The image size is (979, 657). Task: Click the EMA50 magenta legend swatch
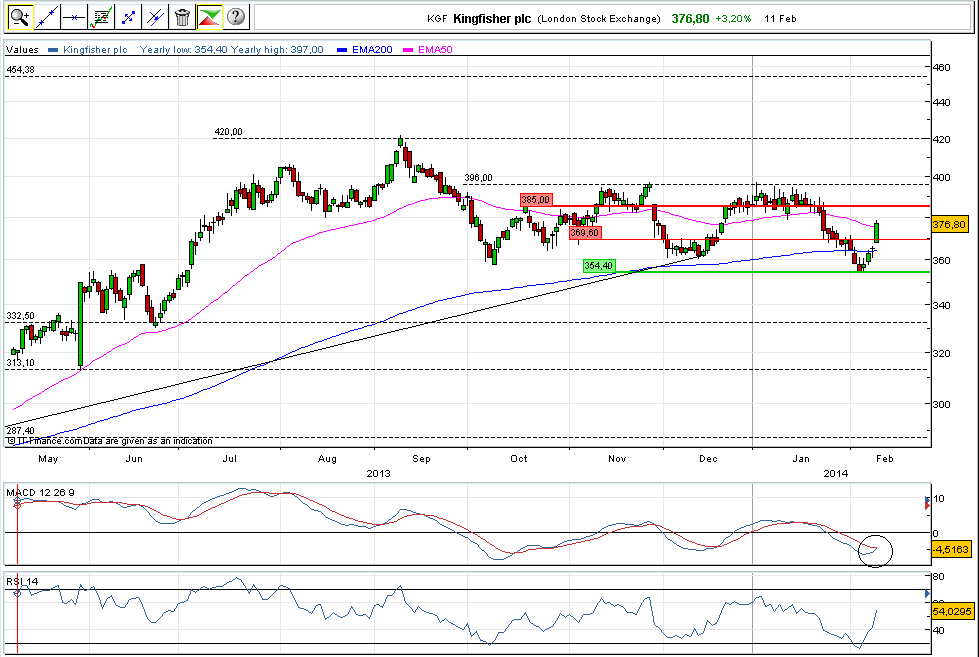click(408, 50)
